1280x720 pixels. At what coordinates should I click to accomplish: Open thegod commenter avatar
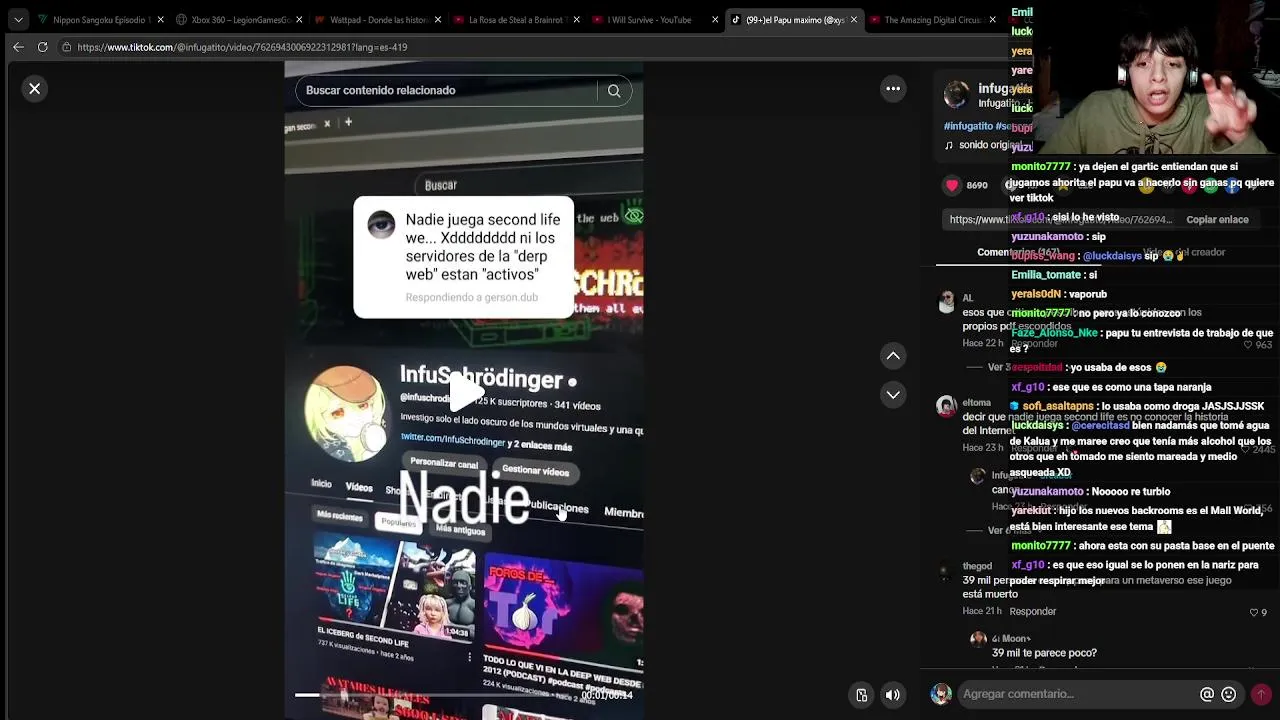tap(946, 572)
